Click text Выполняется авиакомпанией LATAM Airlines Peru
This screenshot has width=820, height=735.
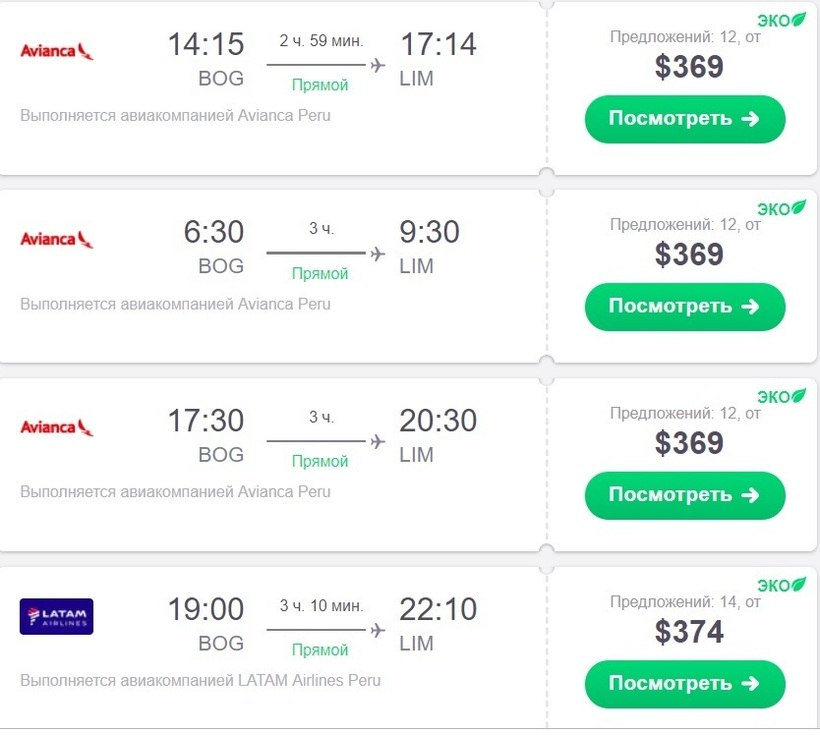pos(200,680)
